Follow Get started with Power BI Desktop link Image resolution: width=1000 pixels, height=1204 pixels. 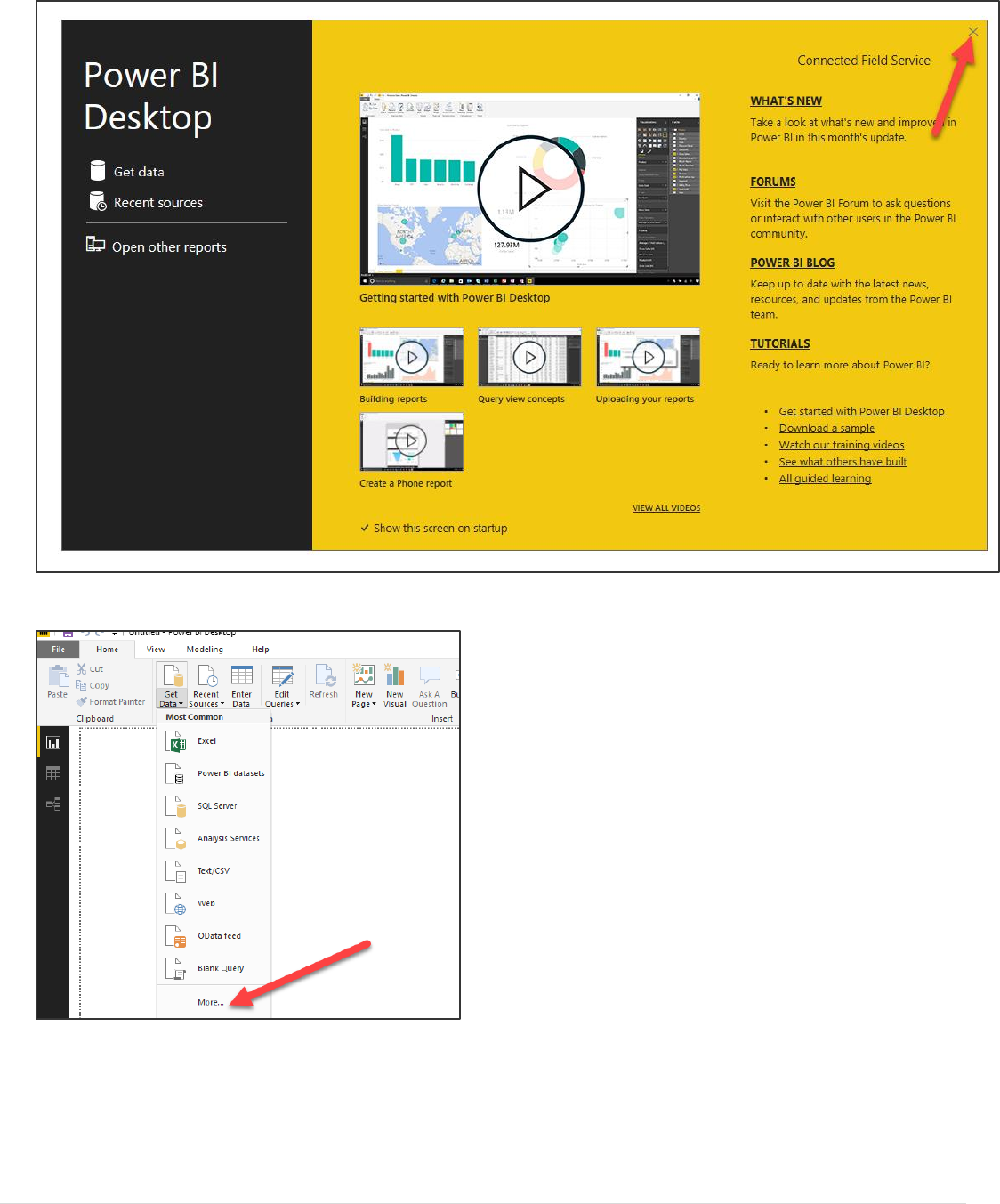pyautogui.click(x=861, y=411)
